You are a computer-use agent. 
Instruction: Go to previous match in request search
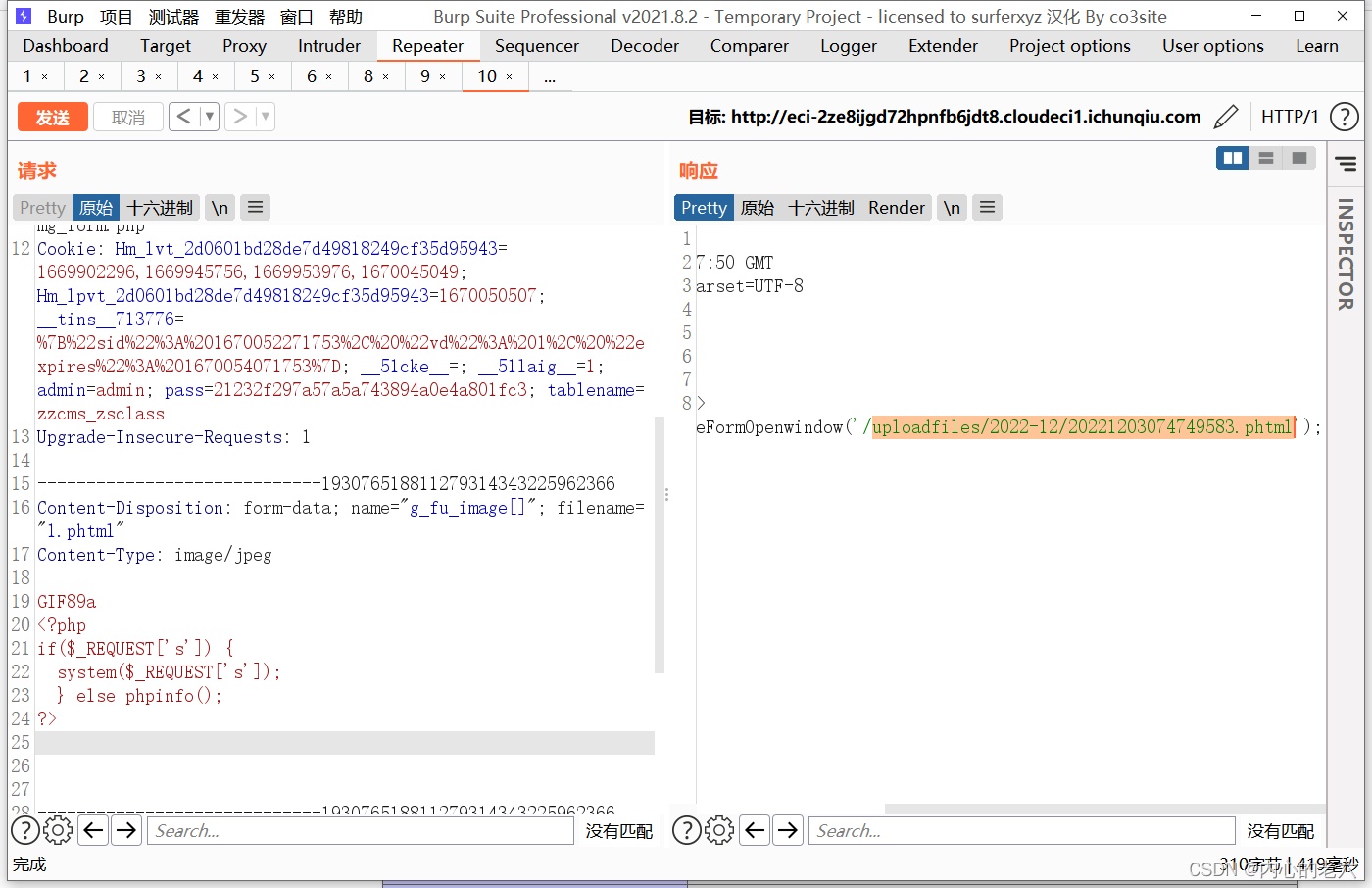93,831
